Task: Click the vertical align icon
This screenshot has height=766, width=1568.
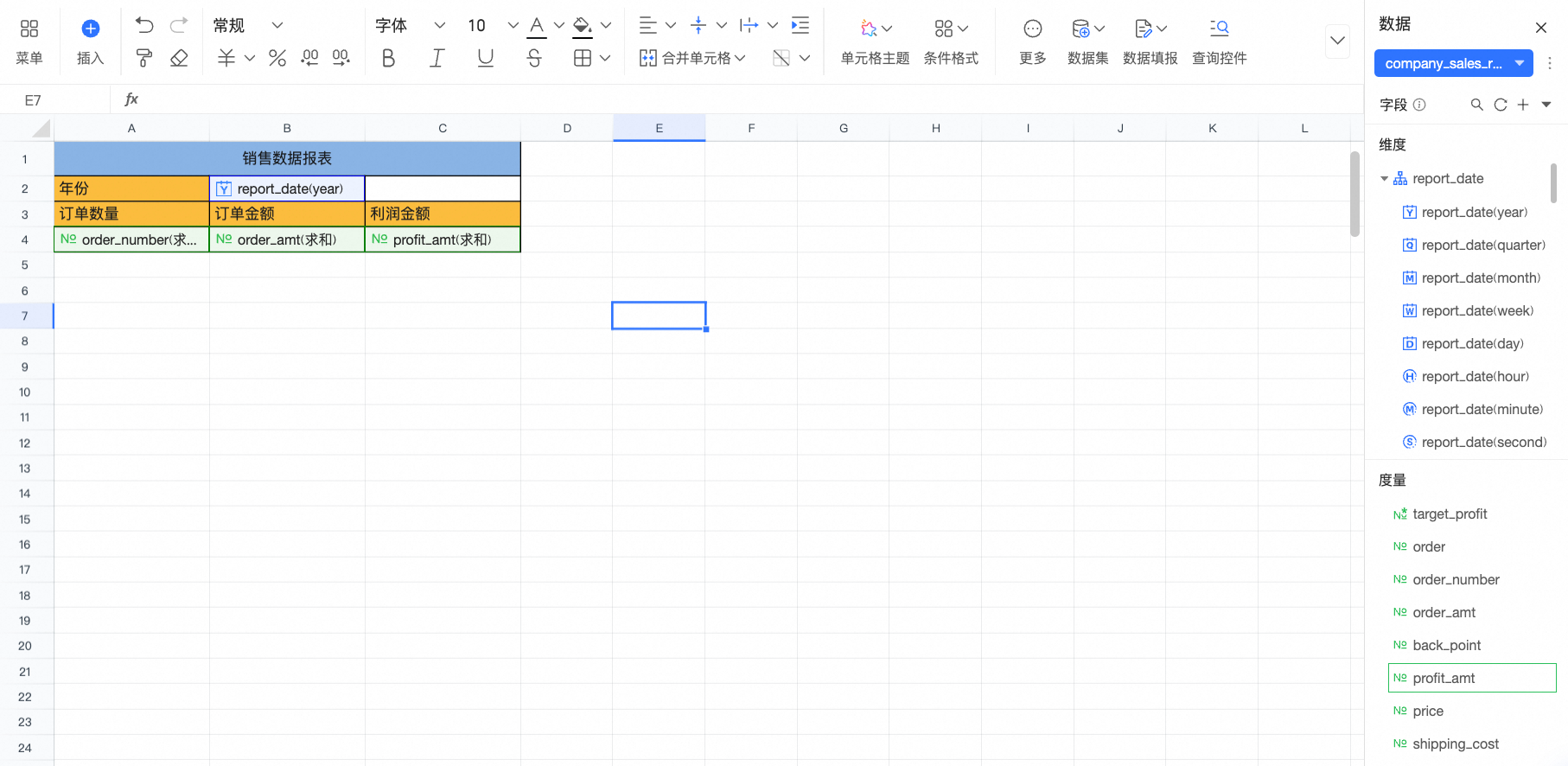Action: point(698,26)
